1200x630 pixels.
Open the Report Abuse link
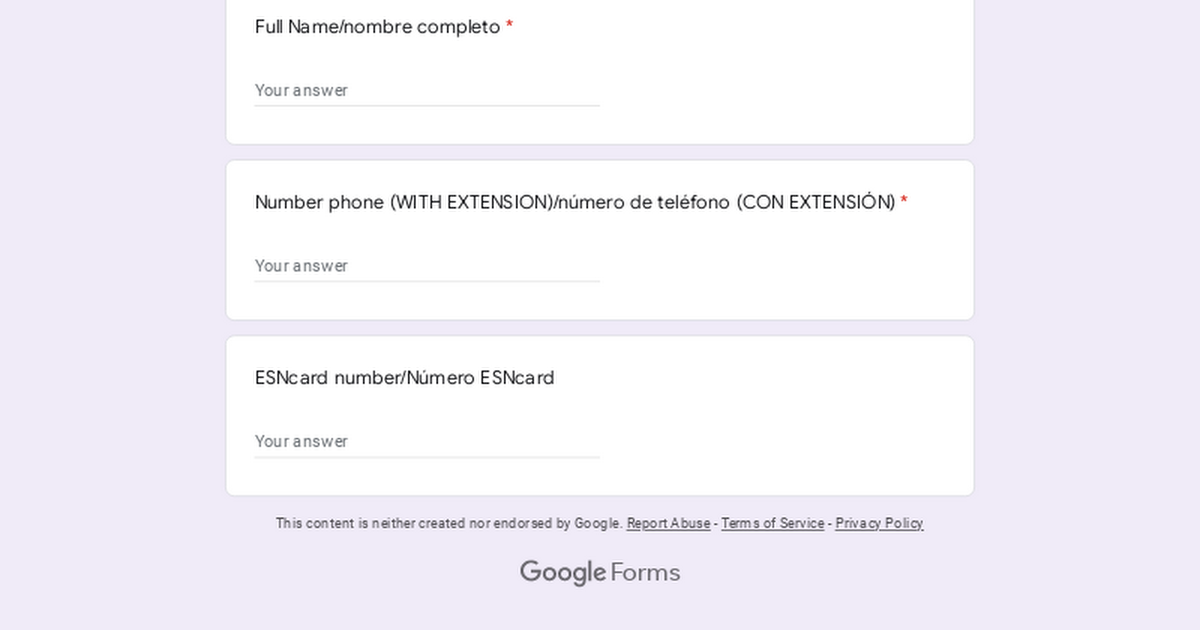668,524
